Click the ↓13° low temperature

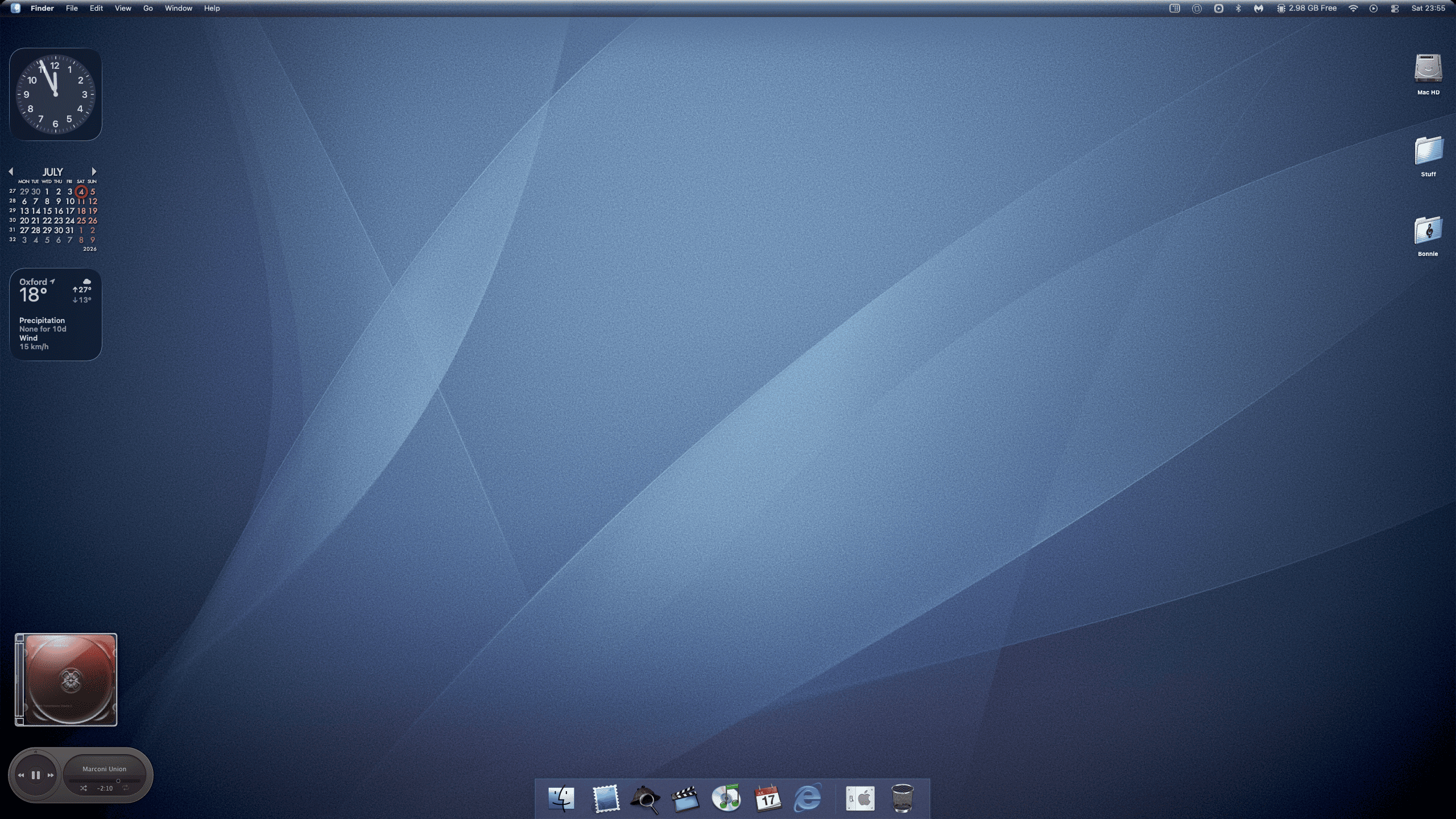(82, 300)
